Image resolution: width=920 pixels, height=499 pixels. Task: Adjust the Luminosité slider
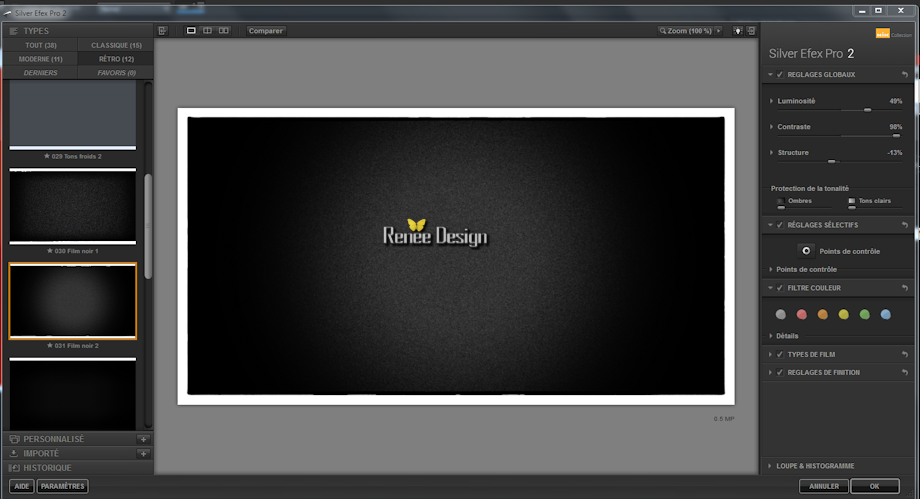coord(868,110)
